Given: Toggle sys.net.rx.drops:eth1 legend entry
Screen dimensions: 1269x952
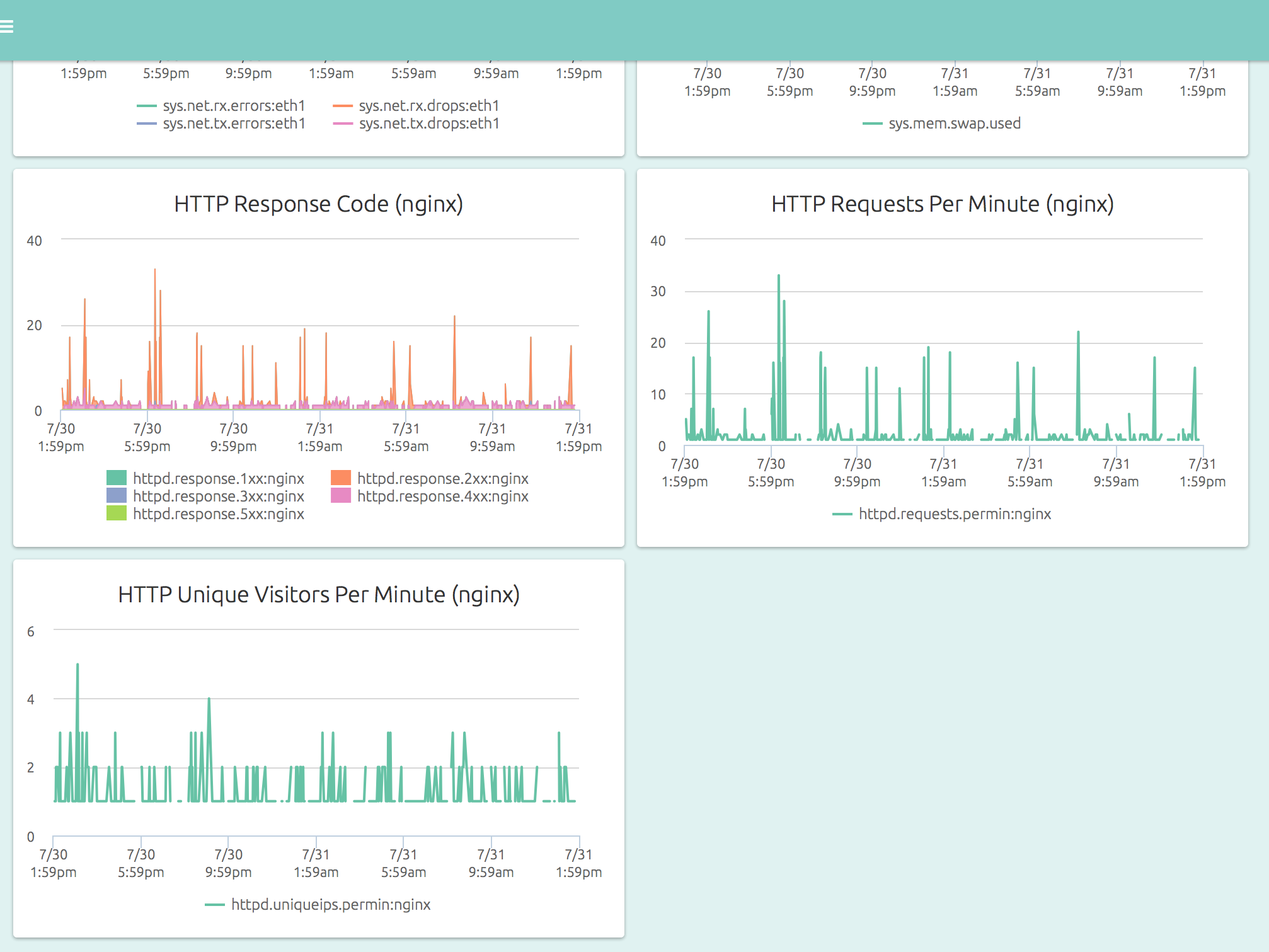Looking at the screenshot, I should point(428,106).
